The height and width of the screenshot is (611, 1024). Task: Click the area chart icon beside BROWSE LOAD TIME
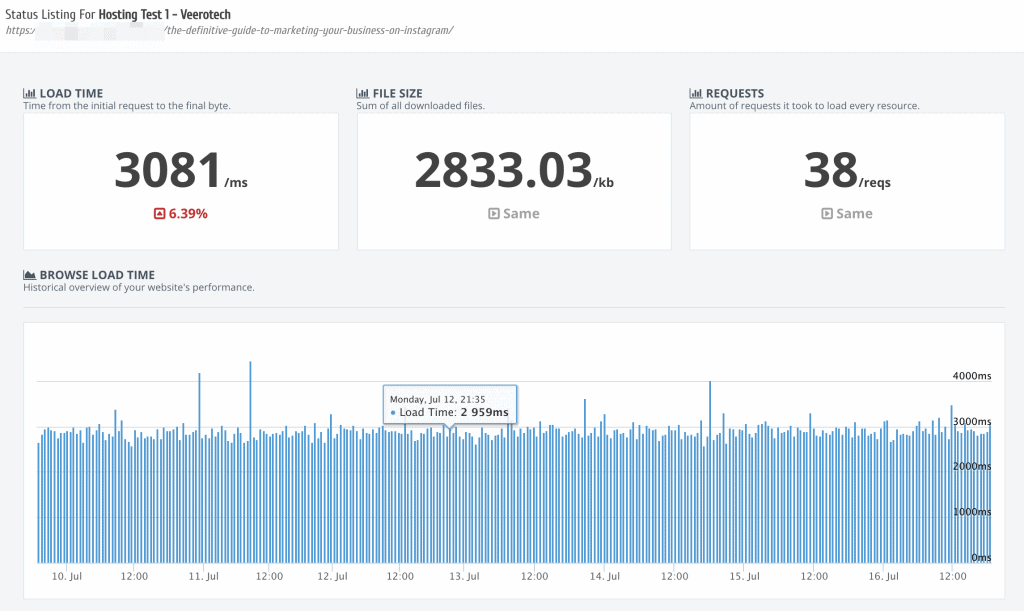coord(30,275)
